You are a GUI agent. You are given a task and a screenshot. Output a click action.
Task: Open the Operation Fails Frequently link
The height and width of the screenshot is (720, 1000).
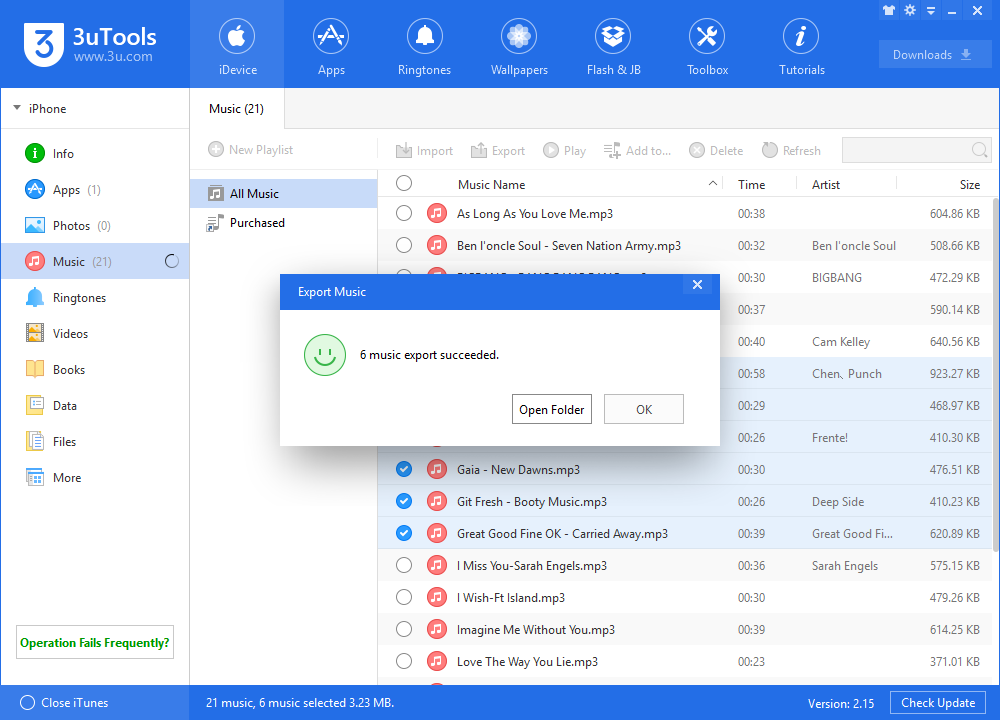point(94,642)
